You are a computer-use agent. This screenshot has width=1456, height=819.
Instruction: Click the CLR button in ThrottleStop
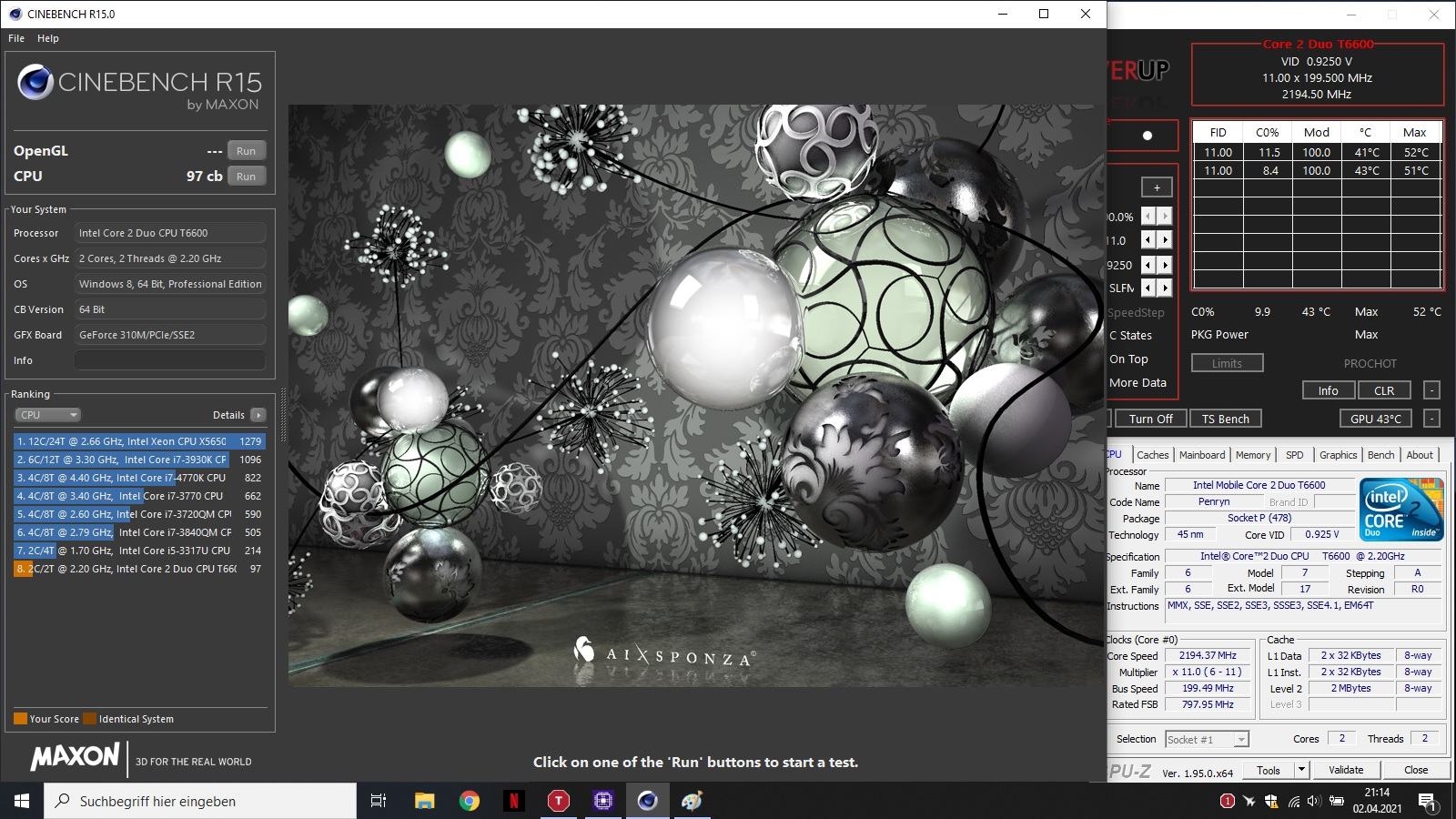(1384, 390)
